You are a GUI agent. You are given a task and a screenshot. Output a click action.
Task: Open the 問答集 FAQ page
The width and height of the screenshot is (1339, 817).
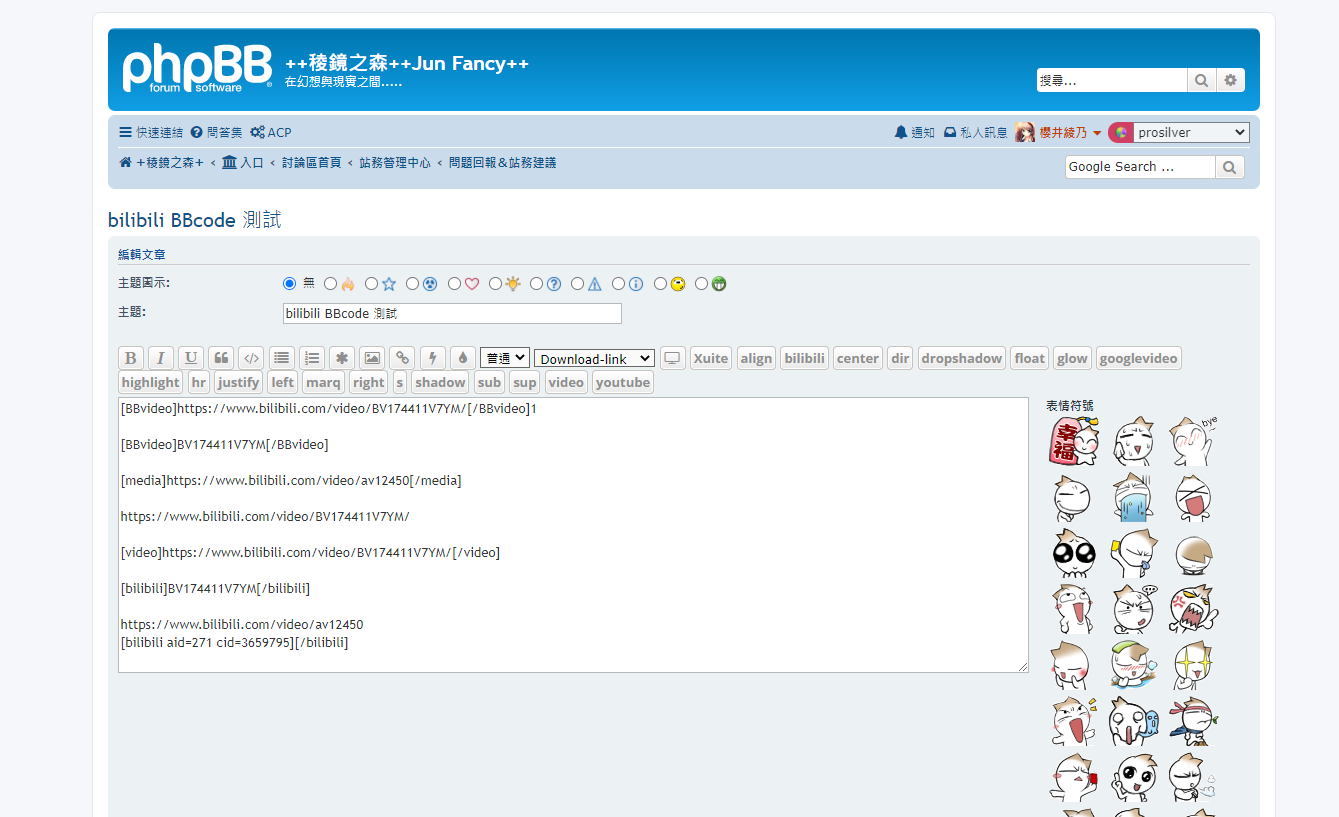pyautogui.click(x=216, y=133)
